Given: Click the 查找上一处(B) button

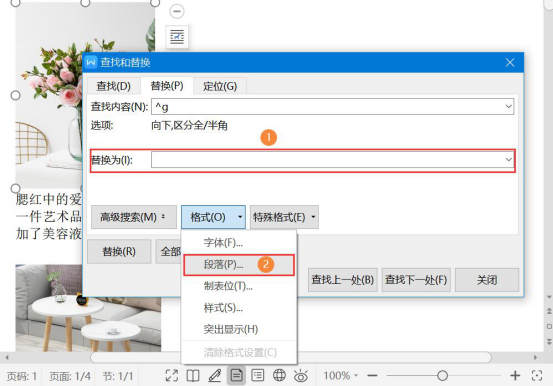Looking at the screenshot, I should 342,280.
